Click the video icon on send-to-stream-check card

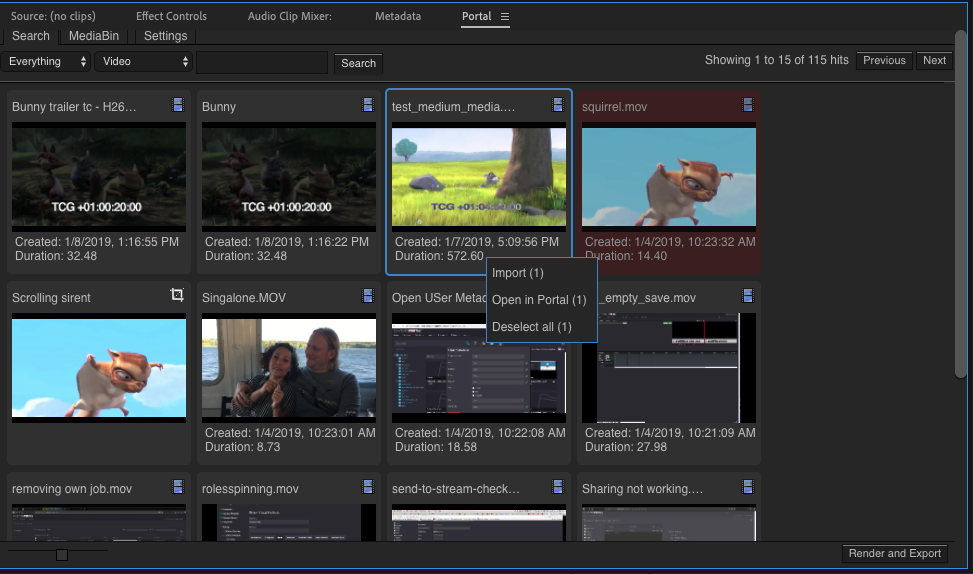click(x=558, y=487)
